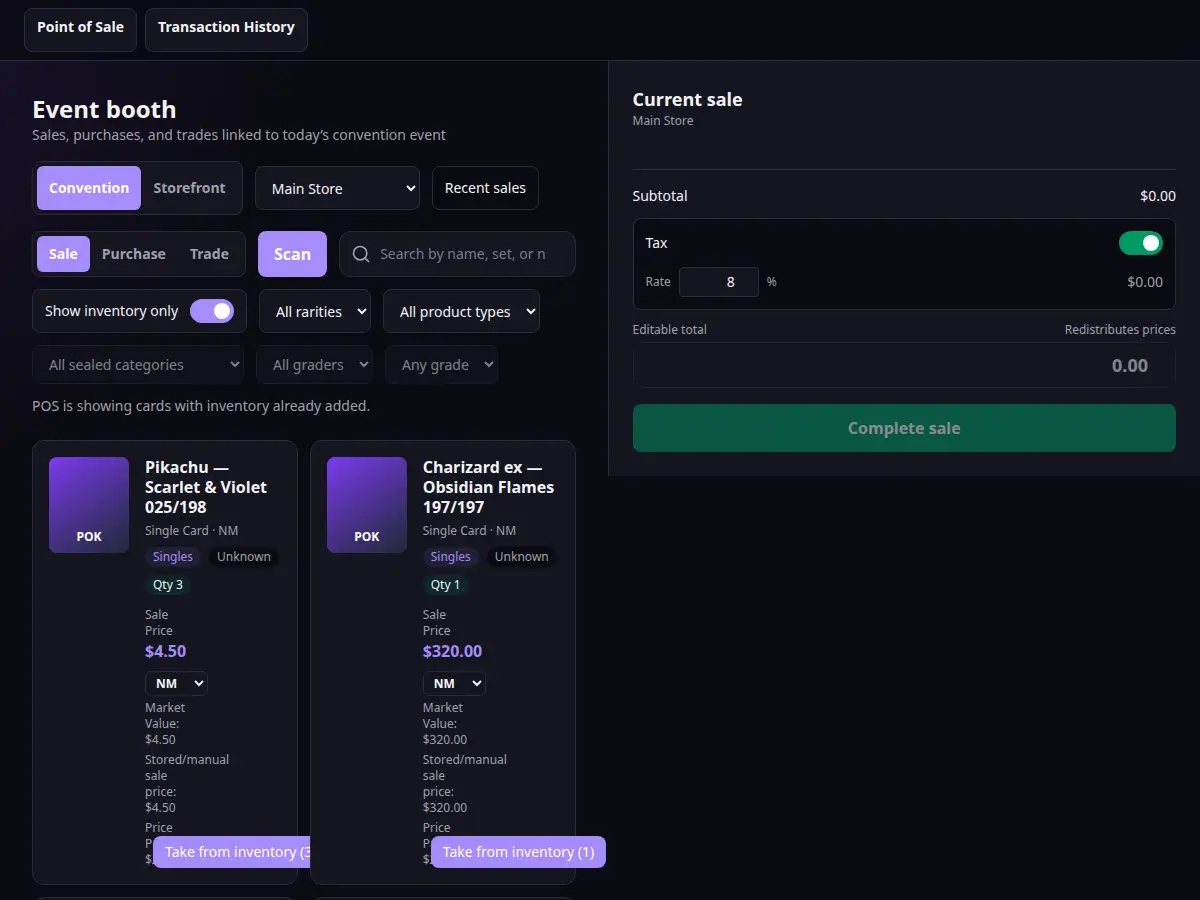View Recent sales
Image resolution: width=1200 pixels, height=900 pixels.
(485, 188)
